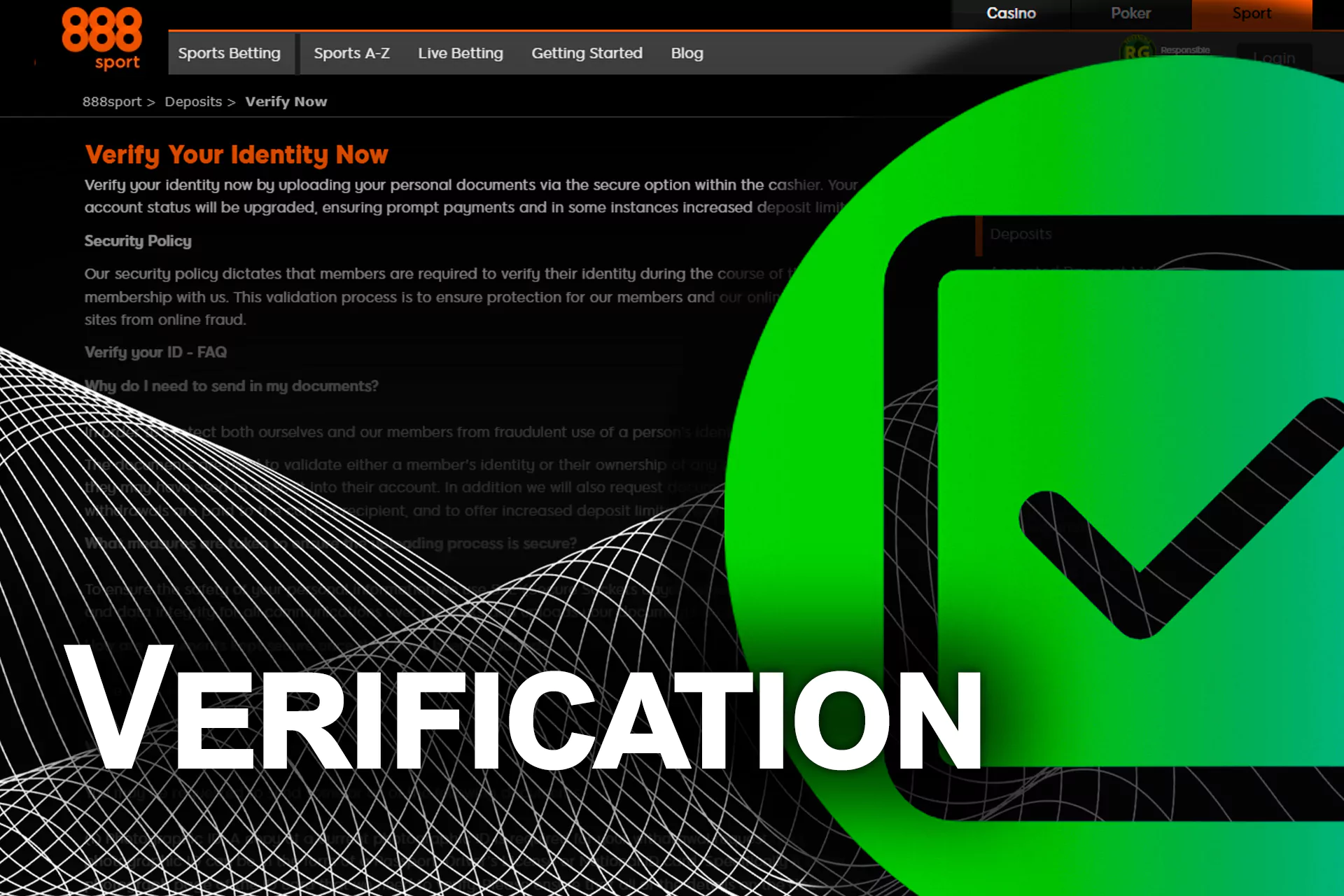Screen dimensions: 1344x896
Task: Toggle the Poker tab at top right
Action: pyautogui.click(x=1130, y=13)
